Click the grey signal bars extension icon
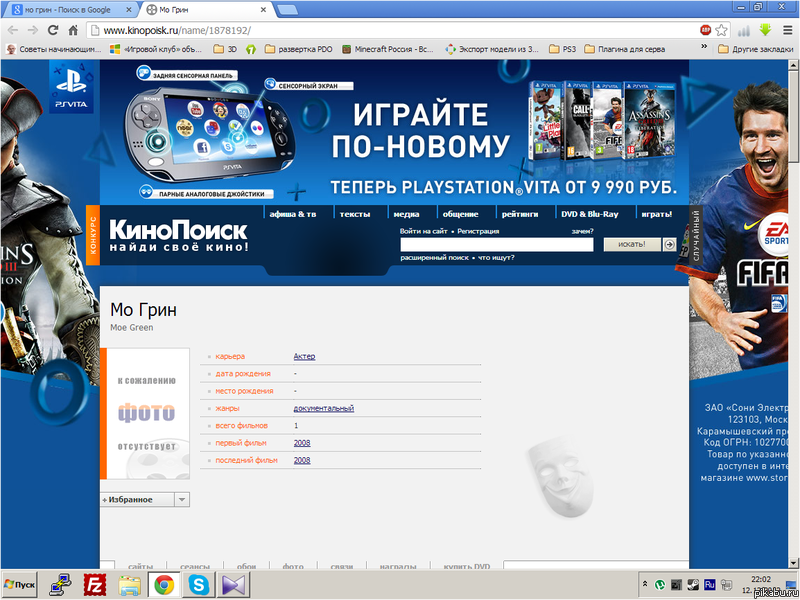Image resolution: width=800 pixels, height=600 pixels. click(x=744, y=31)
